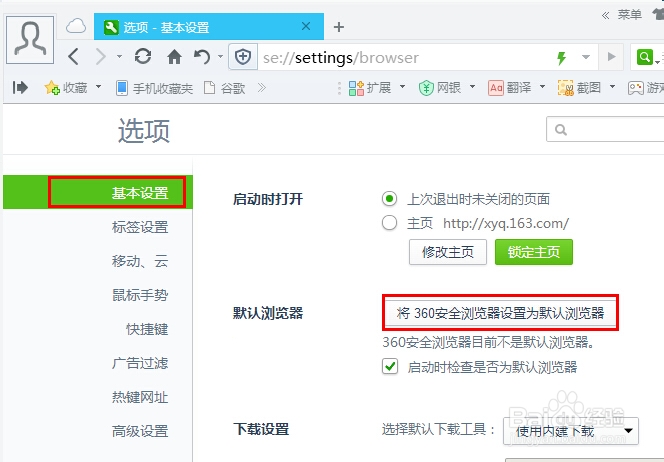This screenshot has width=664, height=462.
Task: Click the 修改主页 button
Action: click(x=448, y=252)
